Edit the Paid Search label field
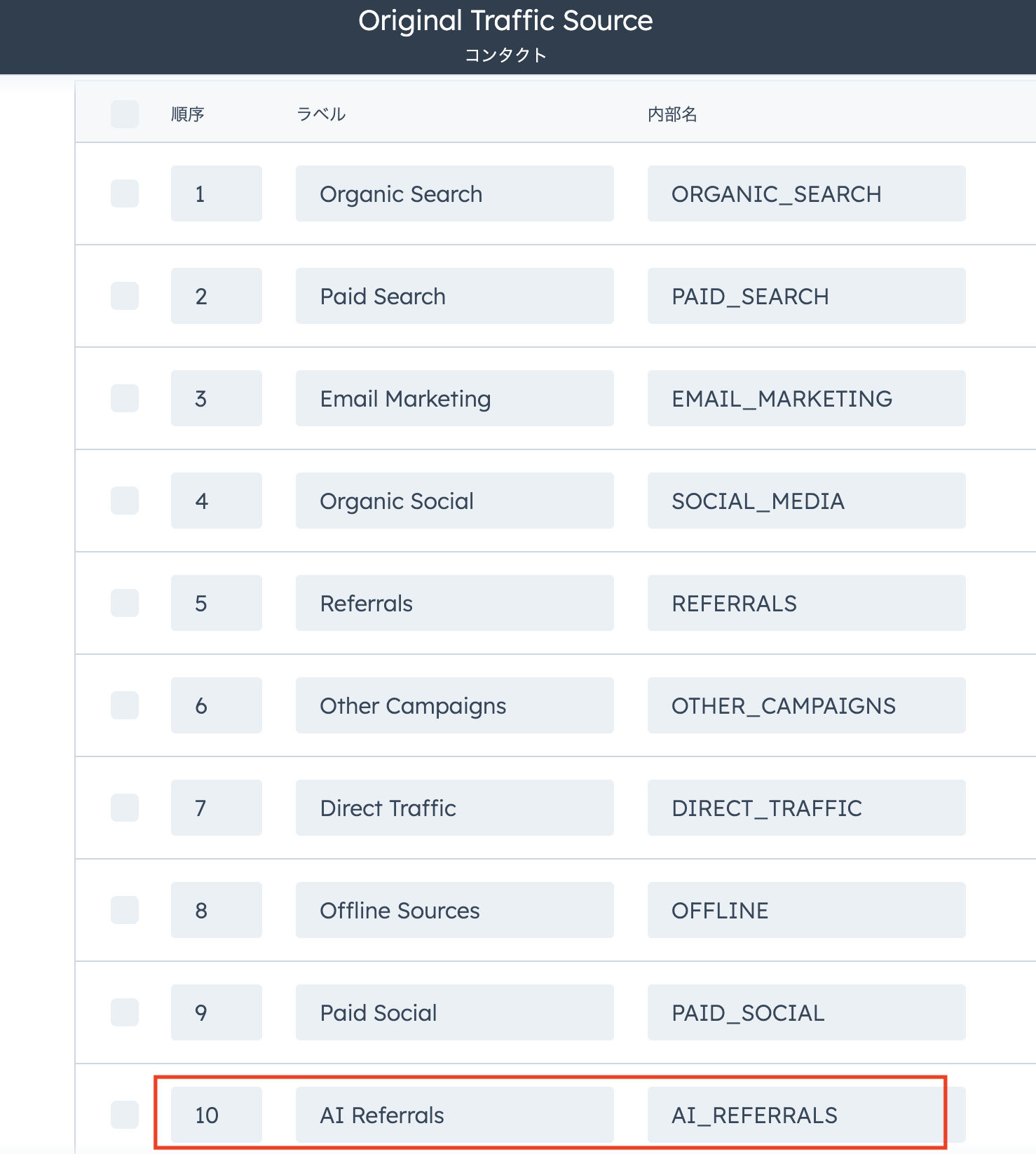The width and height of the screenshot is (1036, 1154). (x=455, y=296)
